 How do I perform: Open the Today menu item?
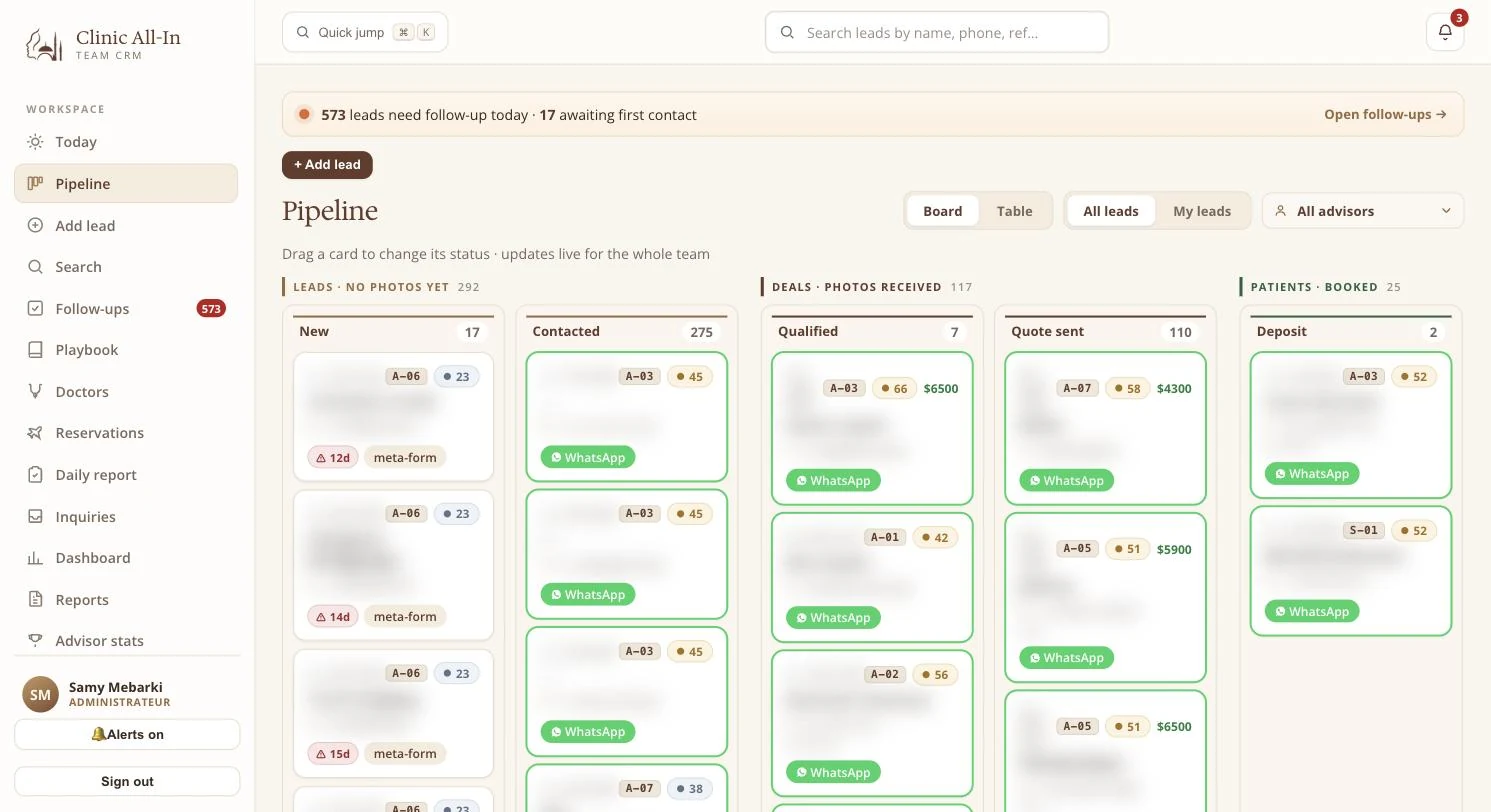[x=126, y=142]
